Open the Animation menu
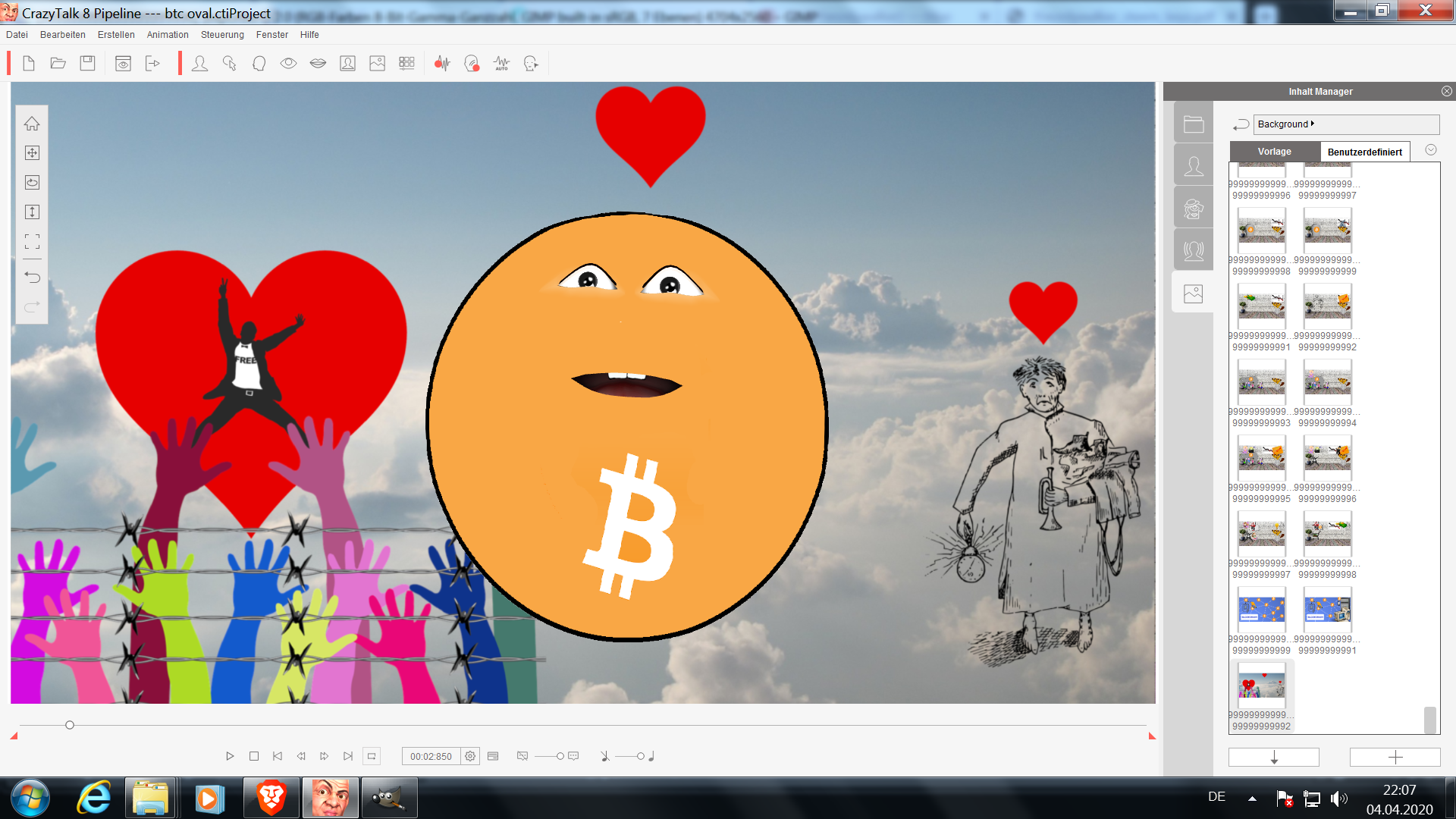Viewport: 1456px width, 819px height. point(168,35)
